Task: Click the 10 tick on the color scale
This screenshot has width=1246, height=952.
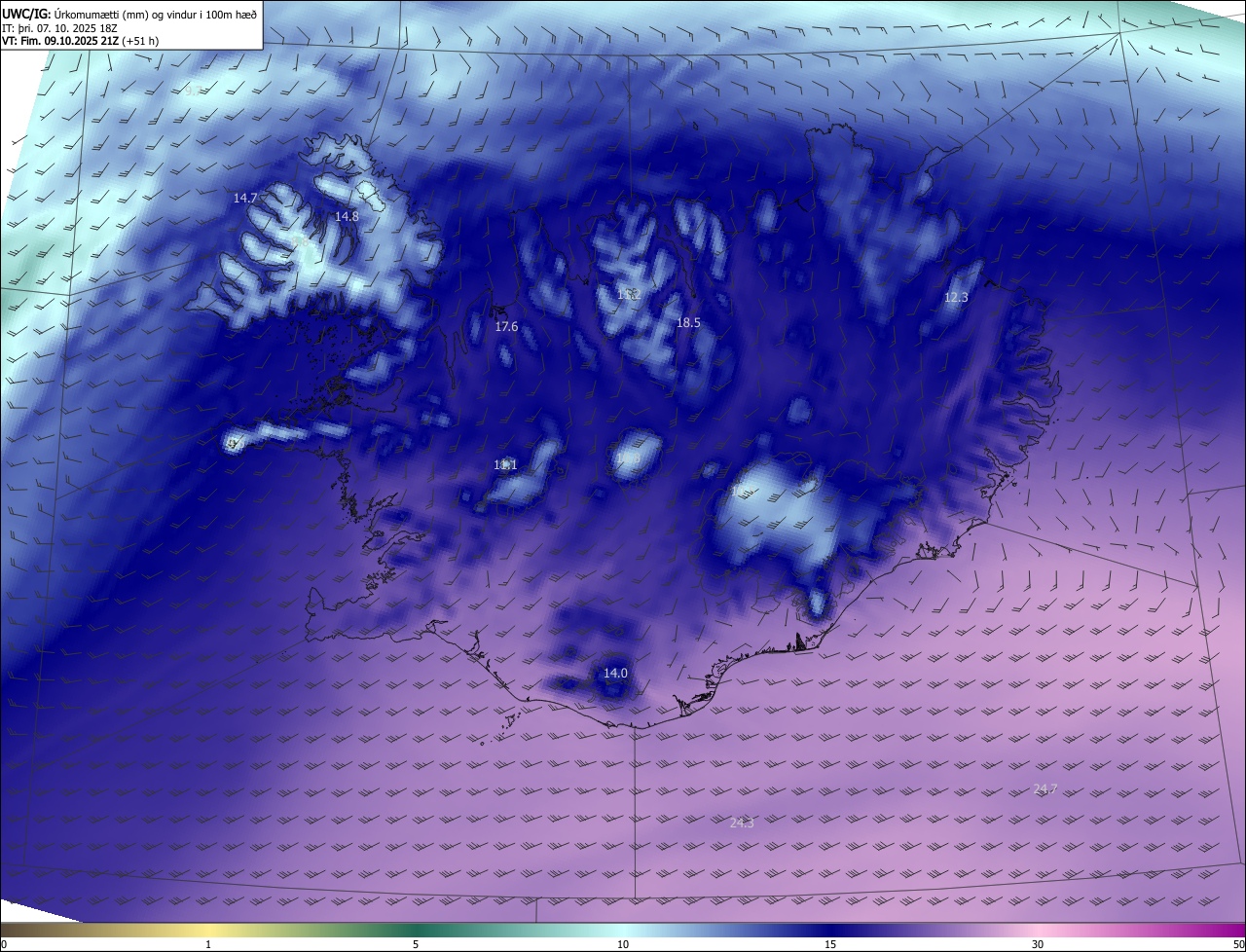Action: [623, 944]
